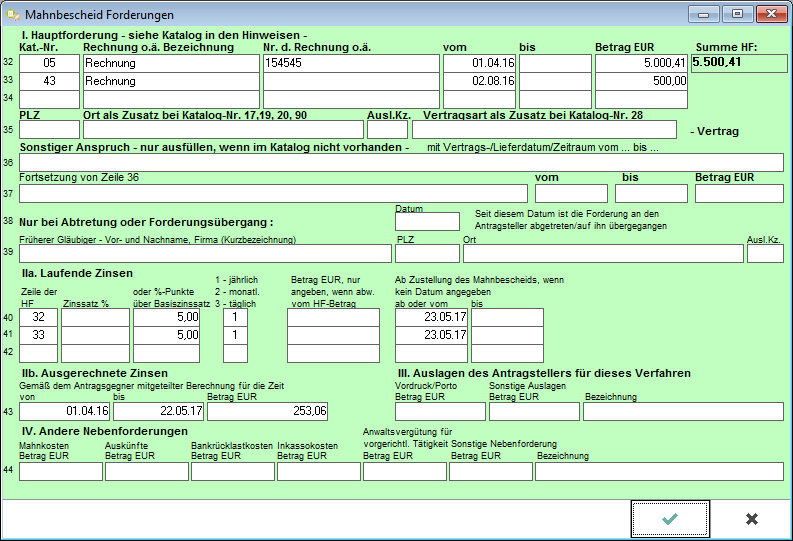
Task: Click the Summe HF field showing 5.500,41
Action: tap(739, 63)
